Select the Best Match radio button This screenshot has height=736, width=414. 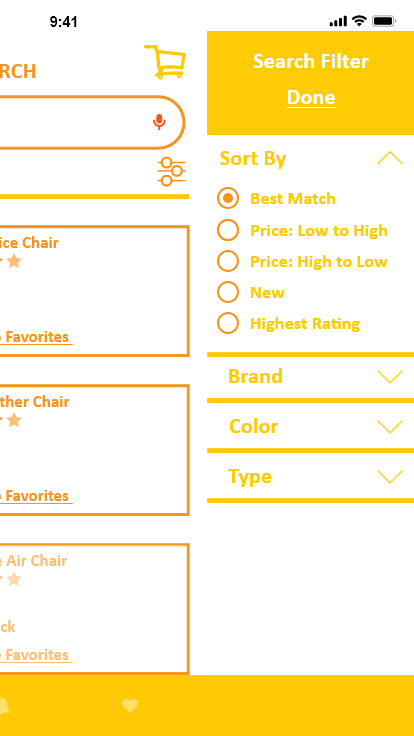click(x=228, y=199)
